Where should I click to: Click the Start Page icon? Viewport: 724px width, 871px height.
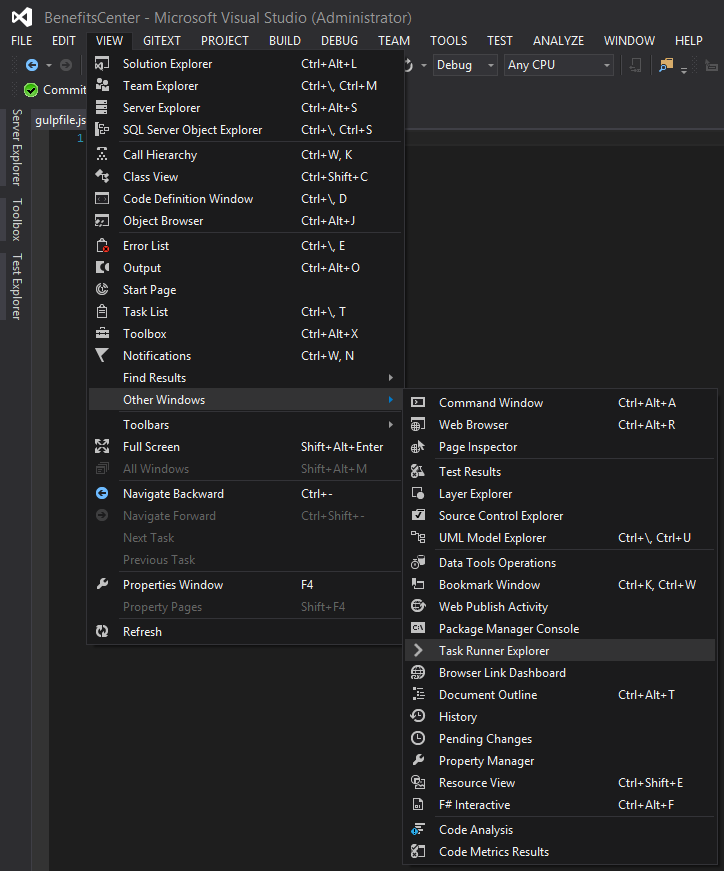(102, 289)
